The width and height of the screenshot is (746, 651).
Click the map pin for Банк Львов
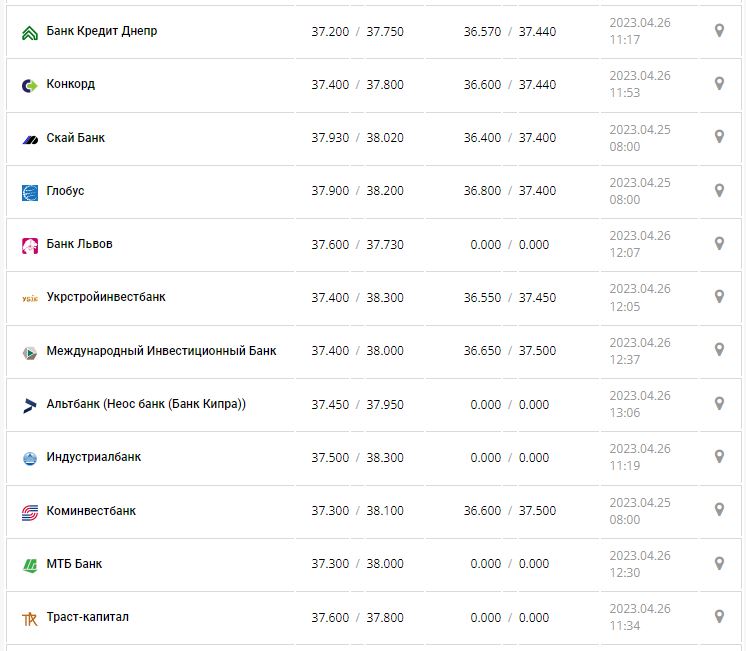pos(718,243)
